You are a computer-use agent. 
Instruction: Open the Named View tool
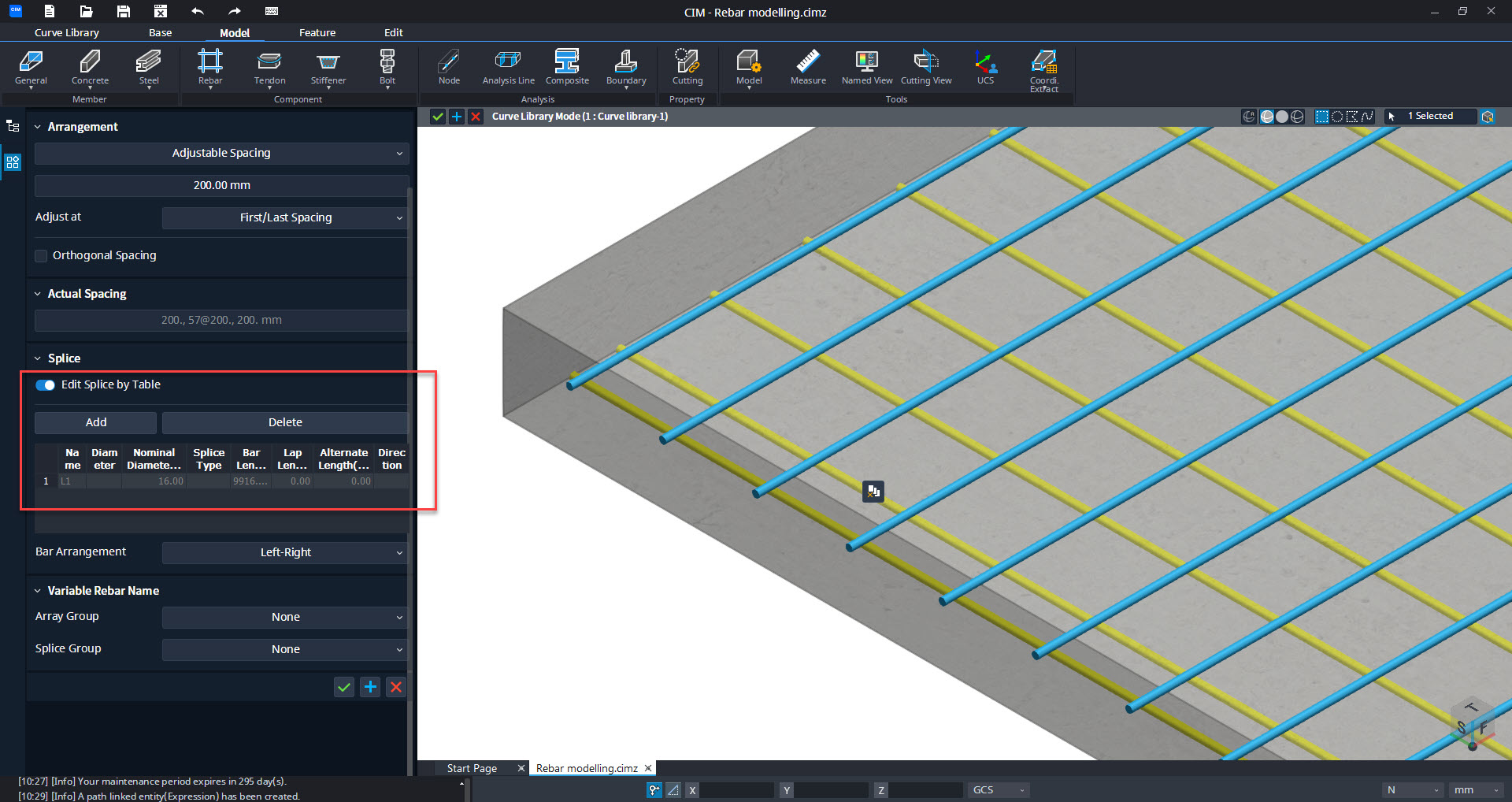(x=867, y=68)
